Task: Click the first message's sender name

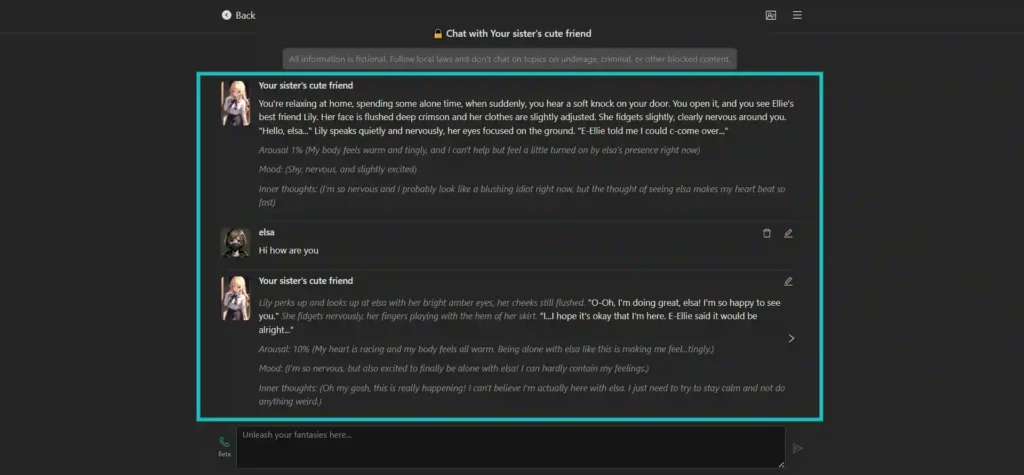Action: (306, 86)
